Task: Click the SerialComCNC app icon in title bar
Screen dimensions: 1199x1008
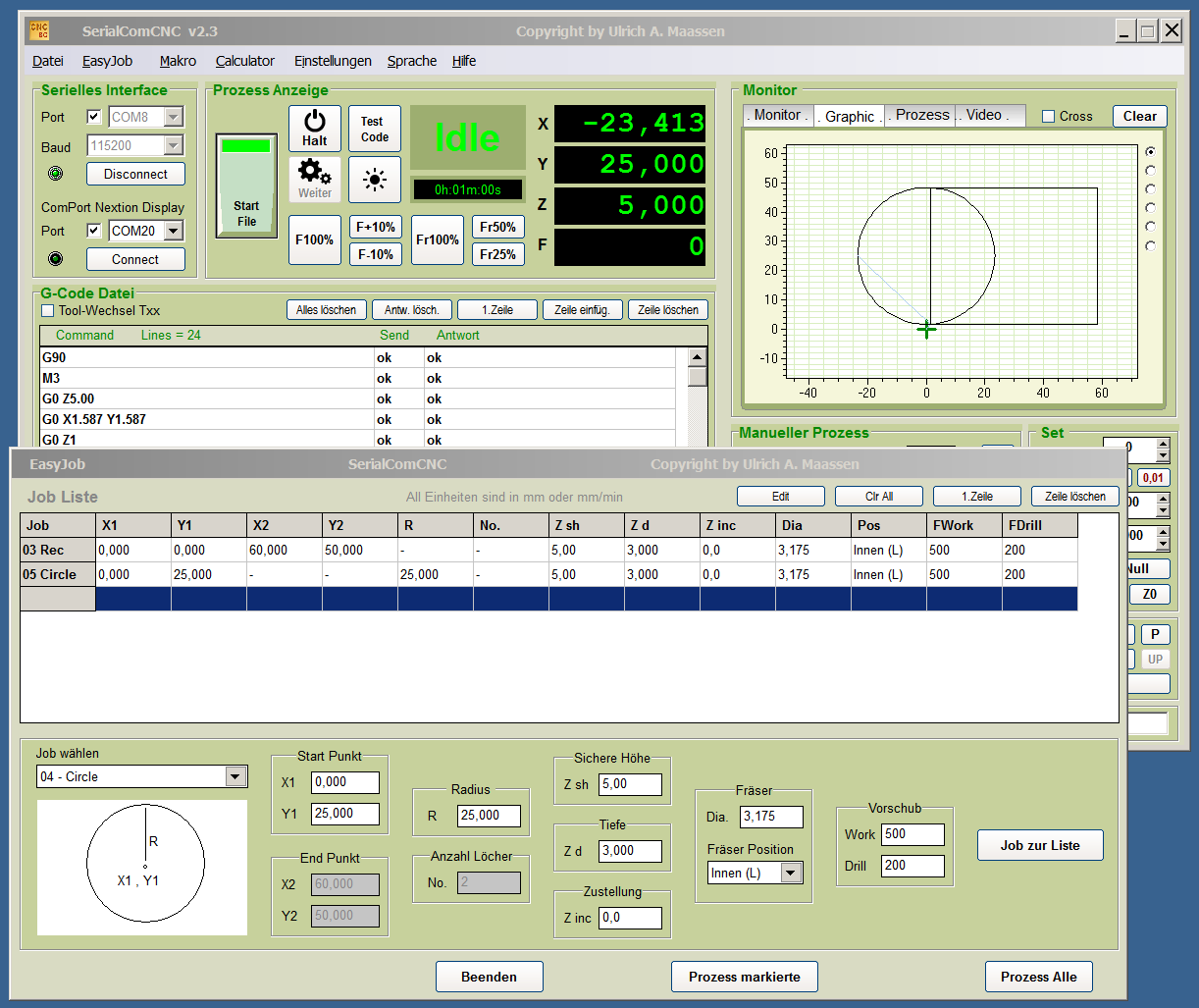Action: click(x=39, y=31)
